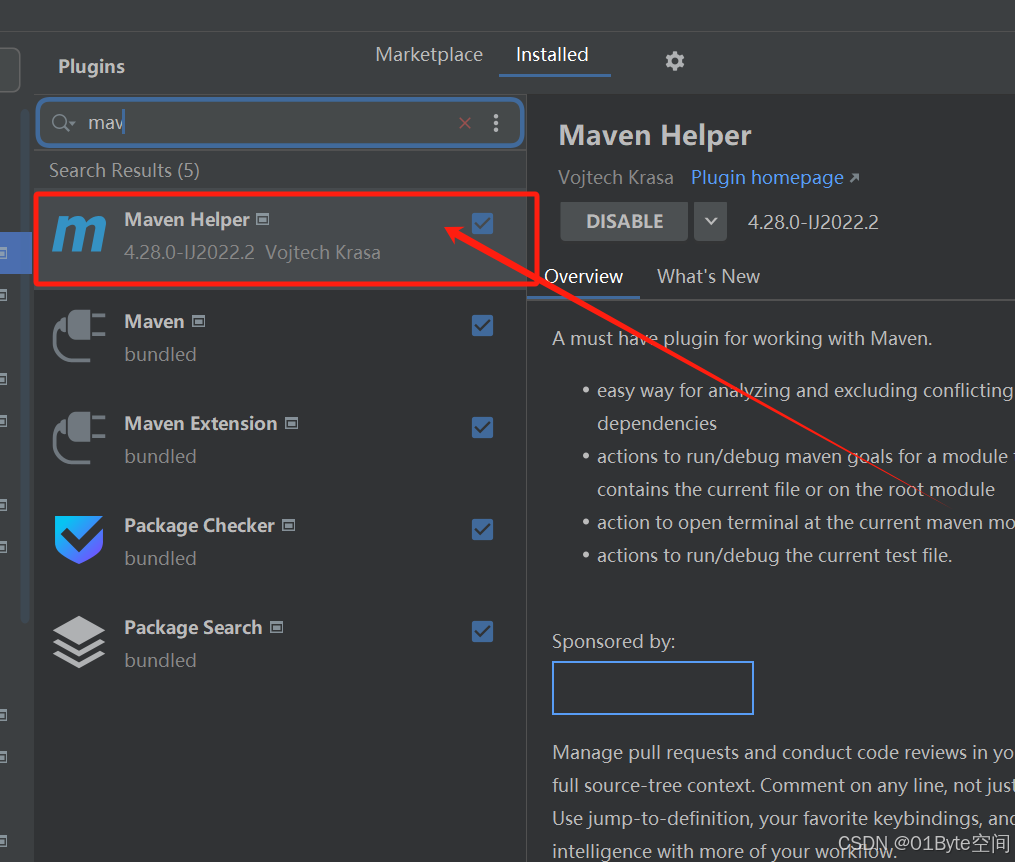
Task: Expand the dropdown arrow next to DISABLE
Action: tap(711, 221)
